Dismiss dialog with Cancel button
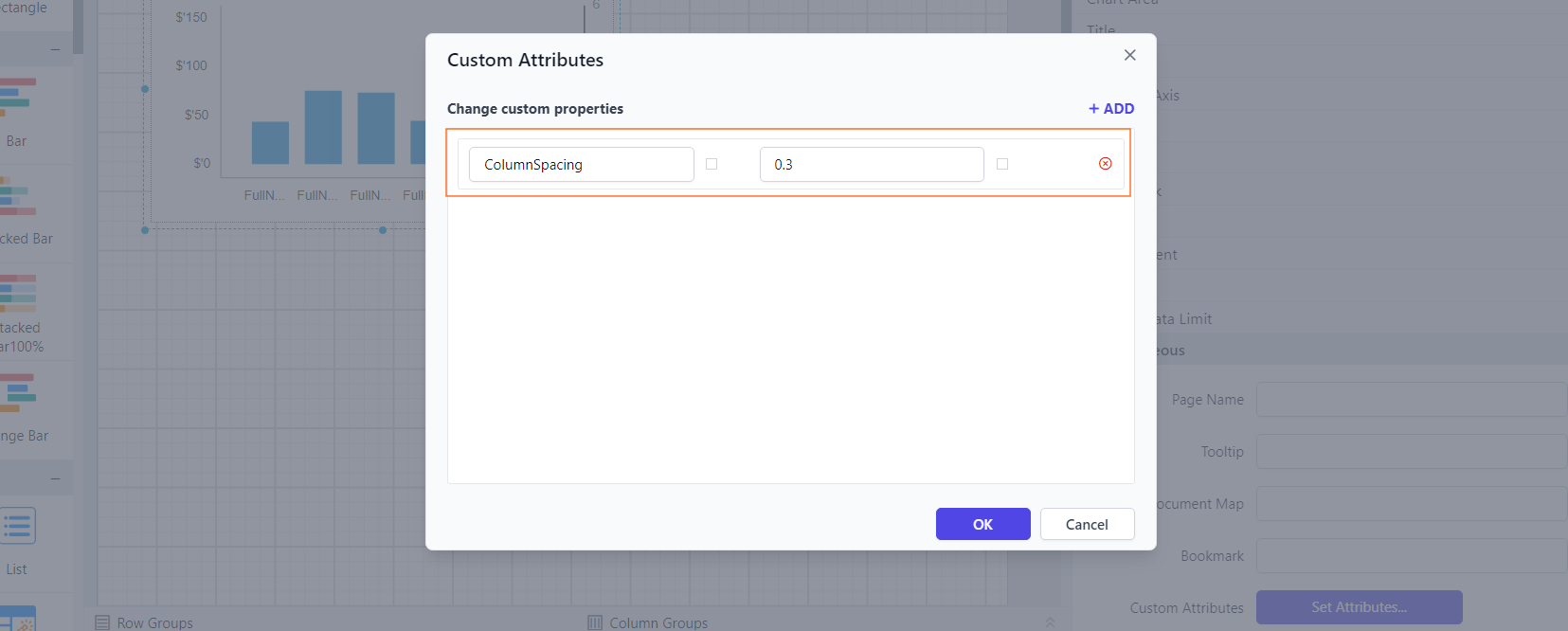 point(1087,524)
